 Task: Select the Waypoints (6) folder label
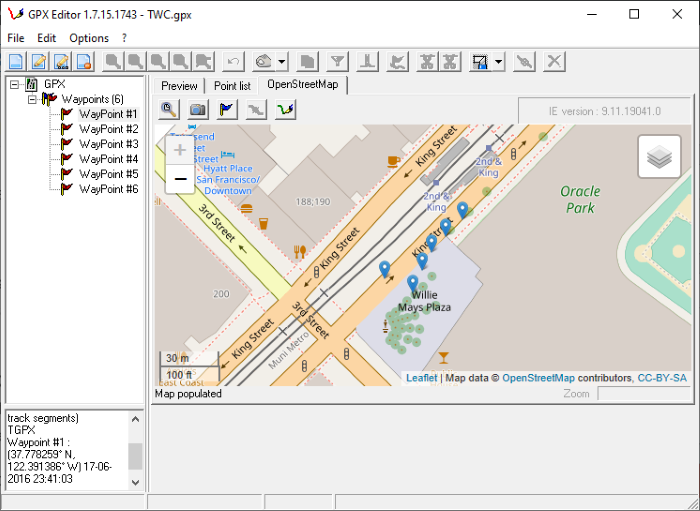point(92,99)
